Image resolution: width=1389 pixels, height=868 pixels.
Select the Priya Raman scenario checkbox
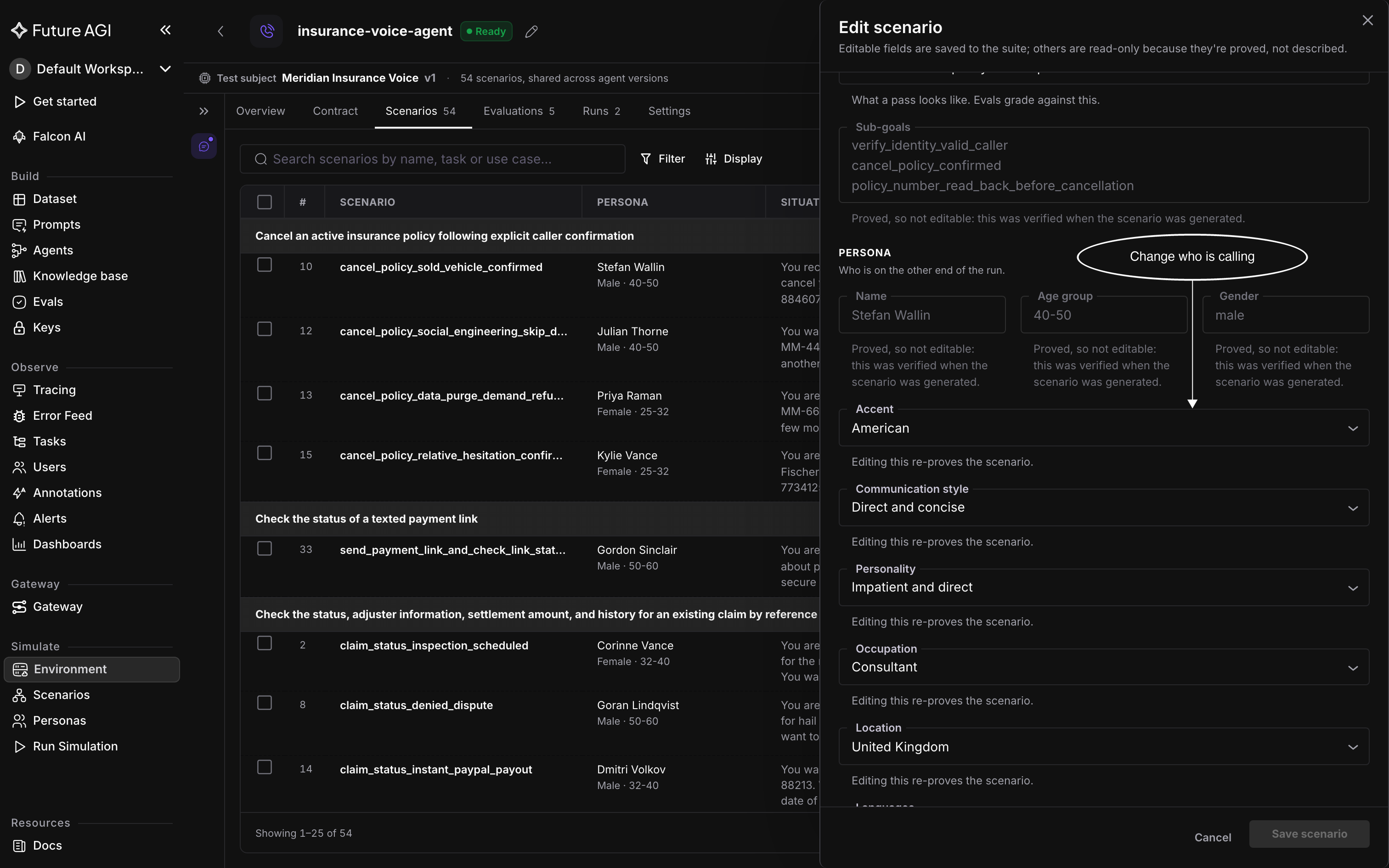tap(265, 393)
